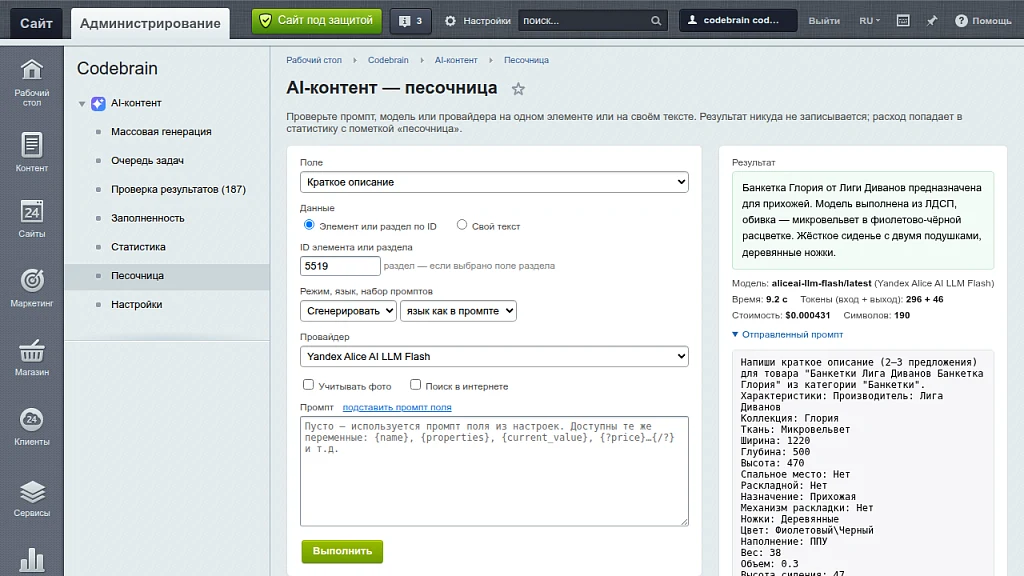Open the Контент sidebar section
This screenshot has height=576, width=1024.
[31, 152]
